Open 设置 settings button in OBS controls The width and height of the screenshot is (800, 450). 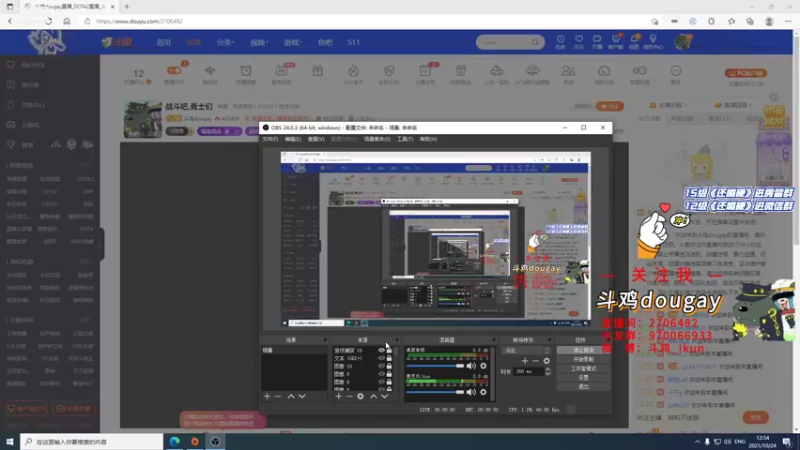[x=583, y=378]
